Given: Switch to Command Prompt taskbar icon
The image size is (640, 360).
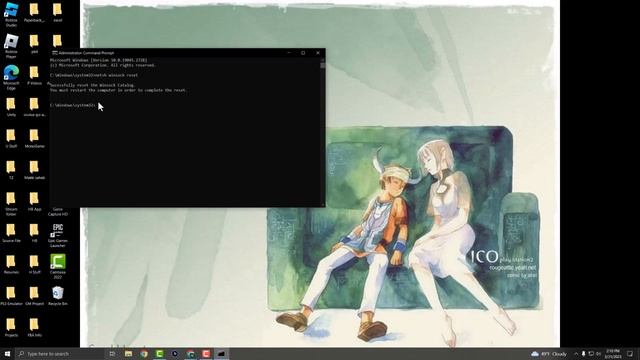Looking at the screenshot, I should tap(222, 354).
